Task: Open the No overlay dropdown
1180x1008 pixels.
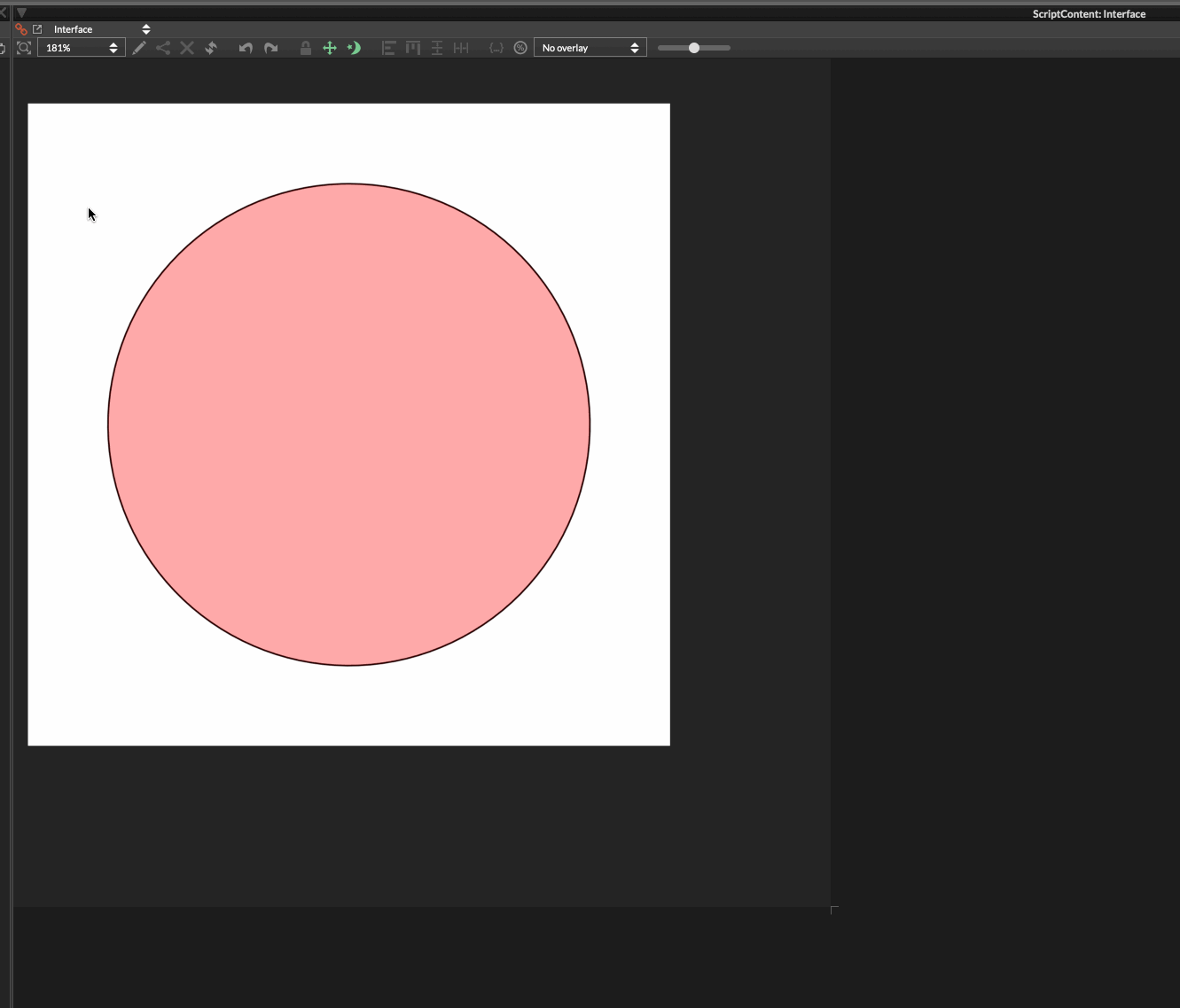Action: (x=590, y=48)
